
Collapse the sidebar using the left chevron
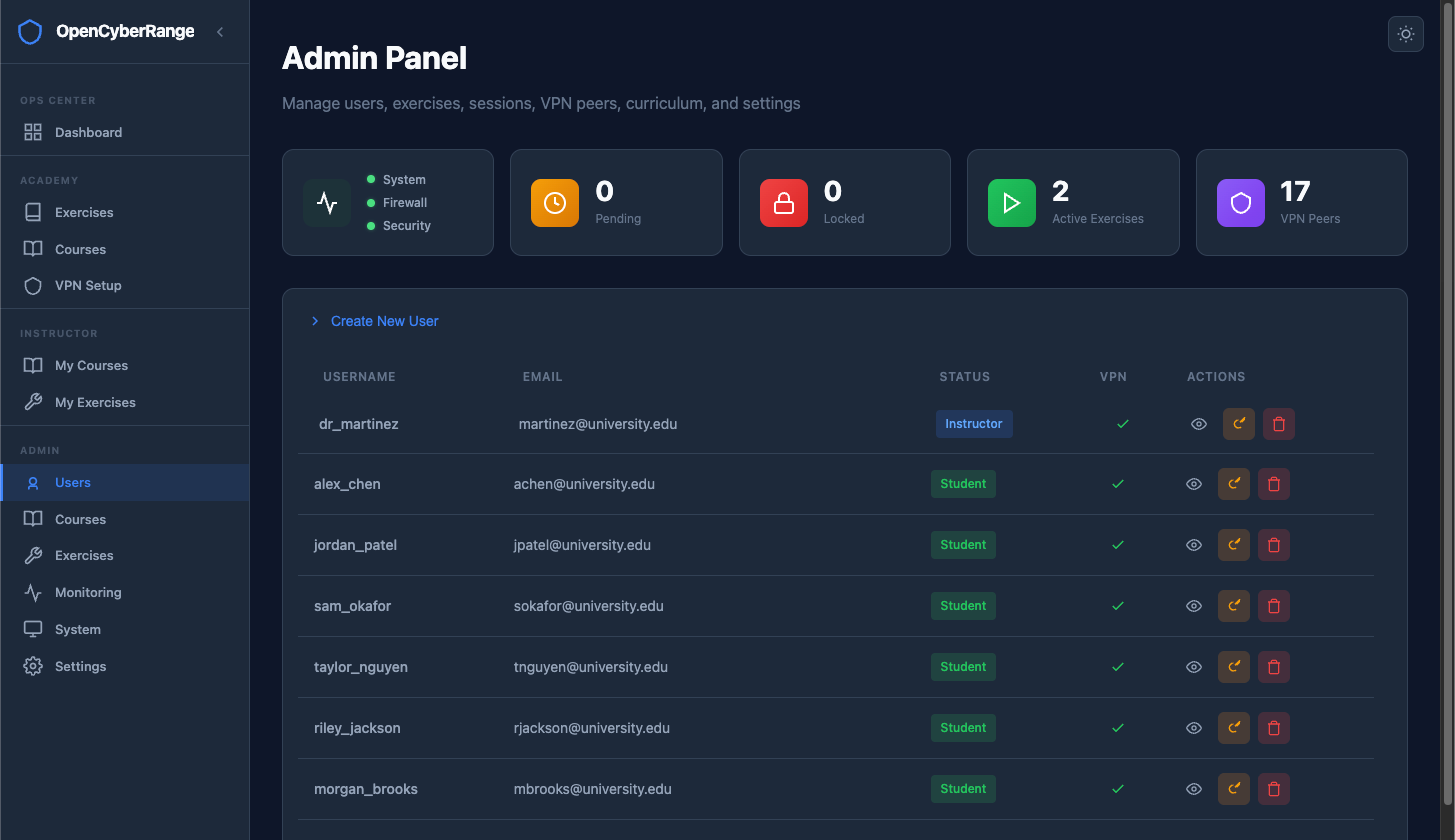(x=220, y=31)
